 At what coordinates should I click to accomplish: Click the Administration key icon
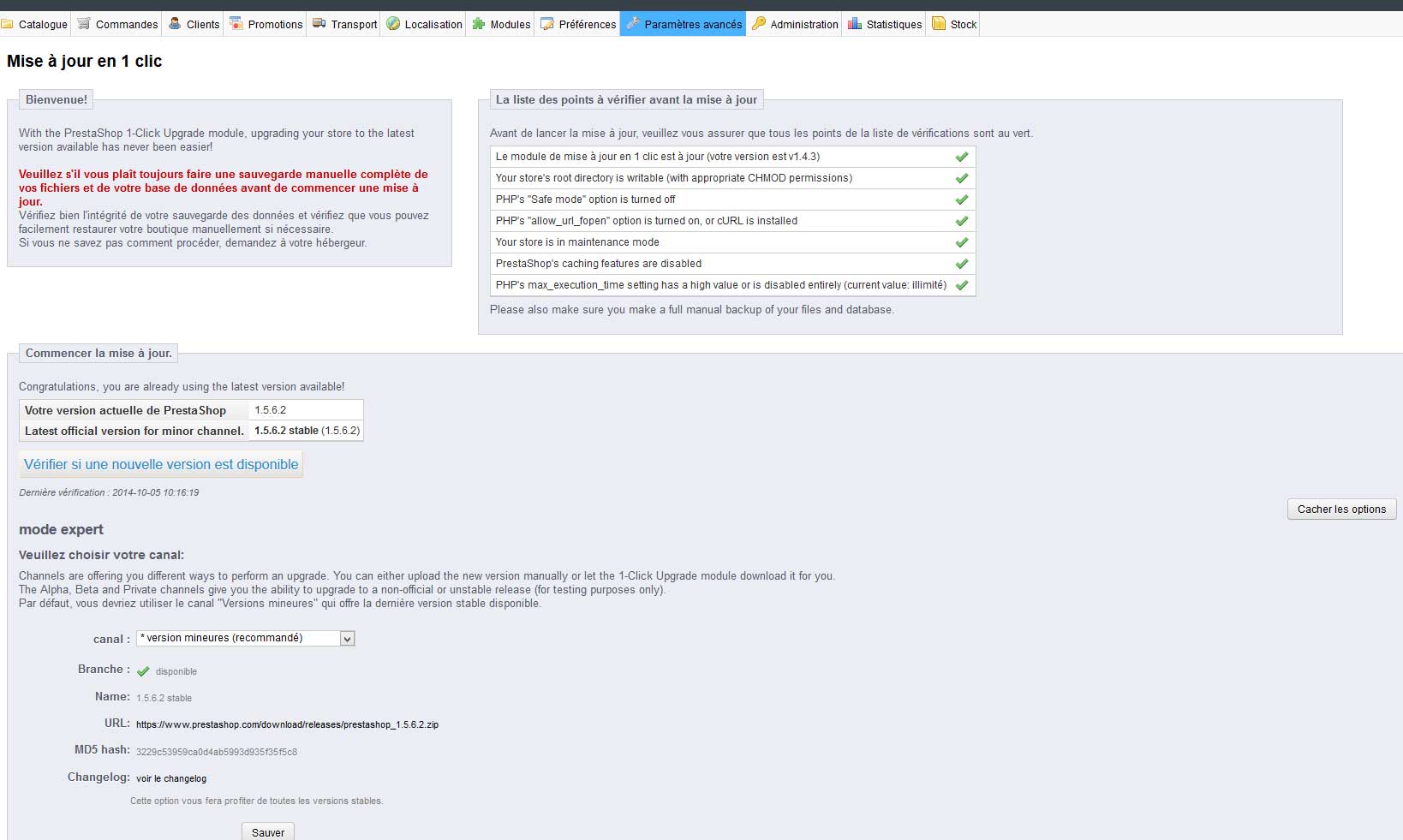[759, 24]
